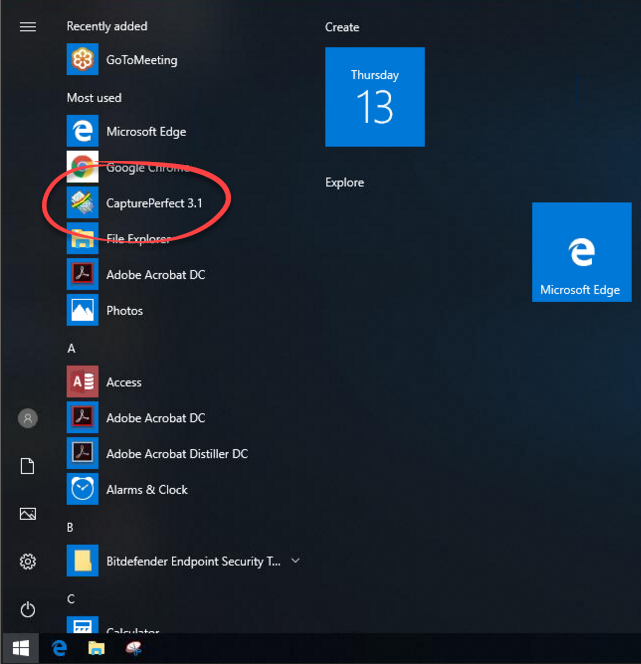Open GoToMeeting from Recently added
Screen dimensions: 641x664
click(x=141, y=60)
